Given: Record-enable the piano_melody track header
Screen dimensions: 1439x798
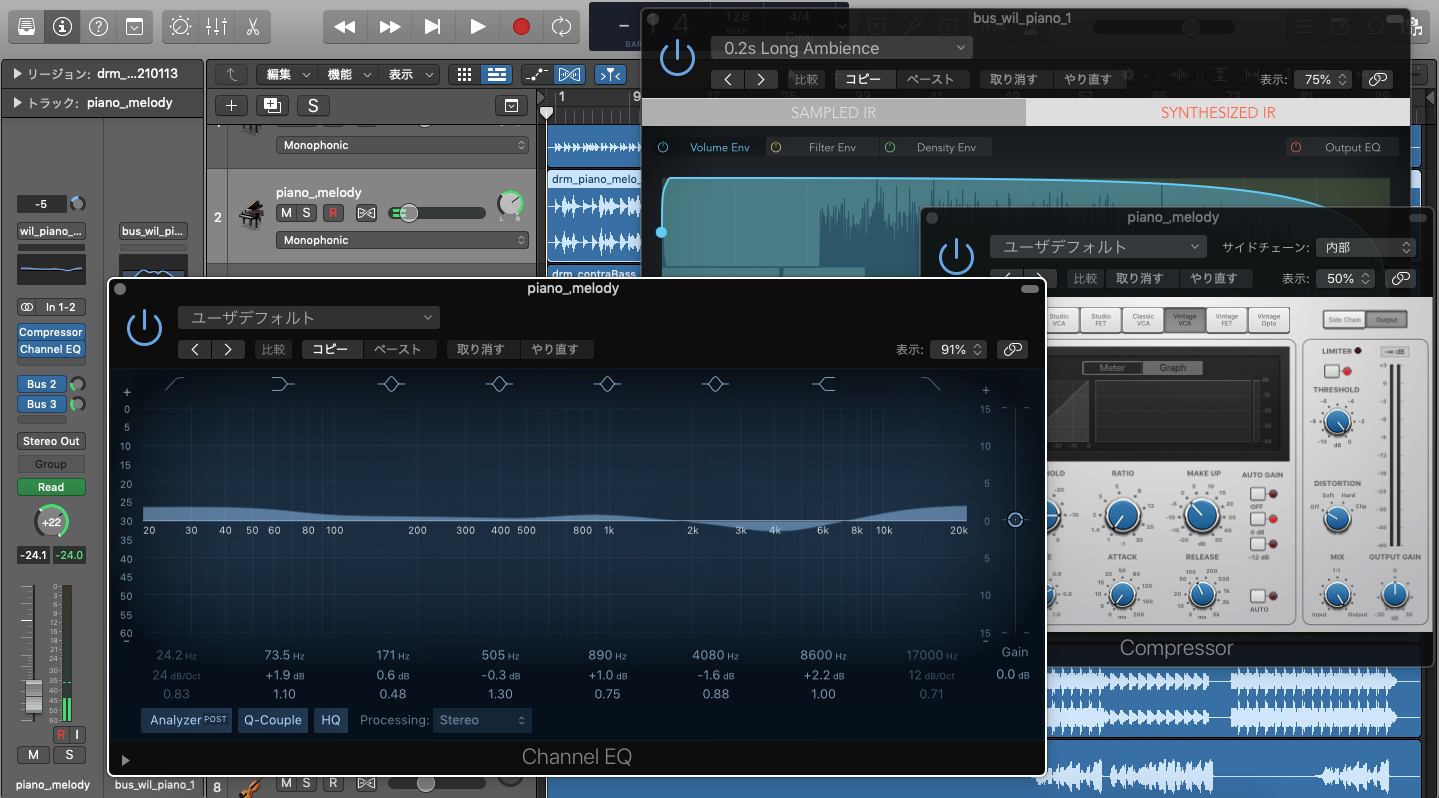Looking at the screenshot, I should pyautogui.click(x=334, y=213).
